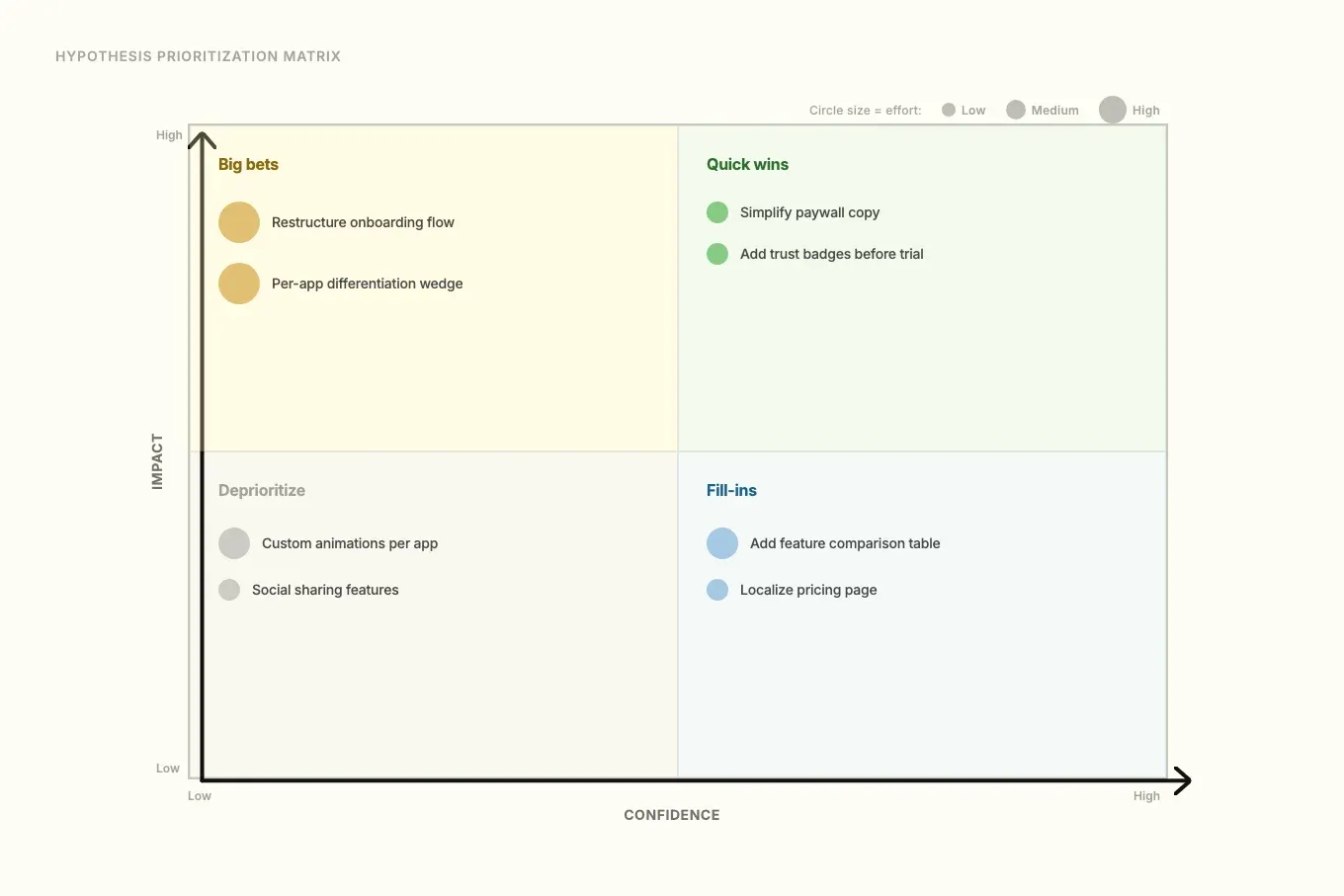Click the Add trust badges before trial circle
This screenshot has width=1344, height=896.
coord(717,253)
